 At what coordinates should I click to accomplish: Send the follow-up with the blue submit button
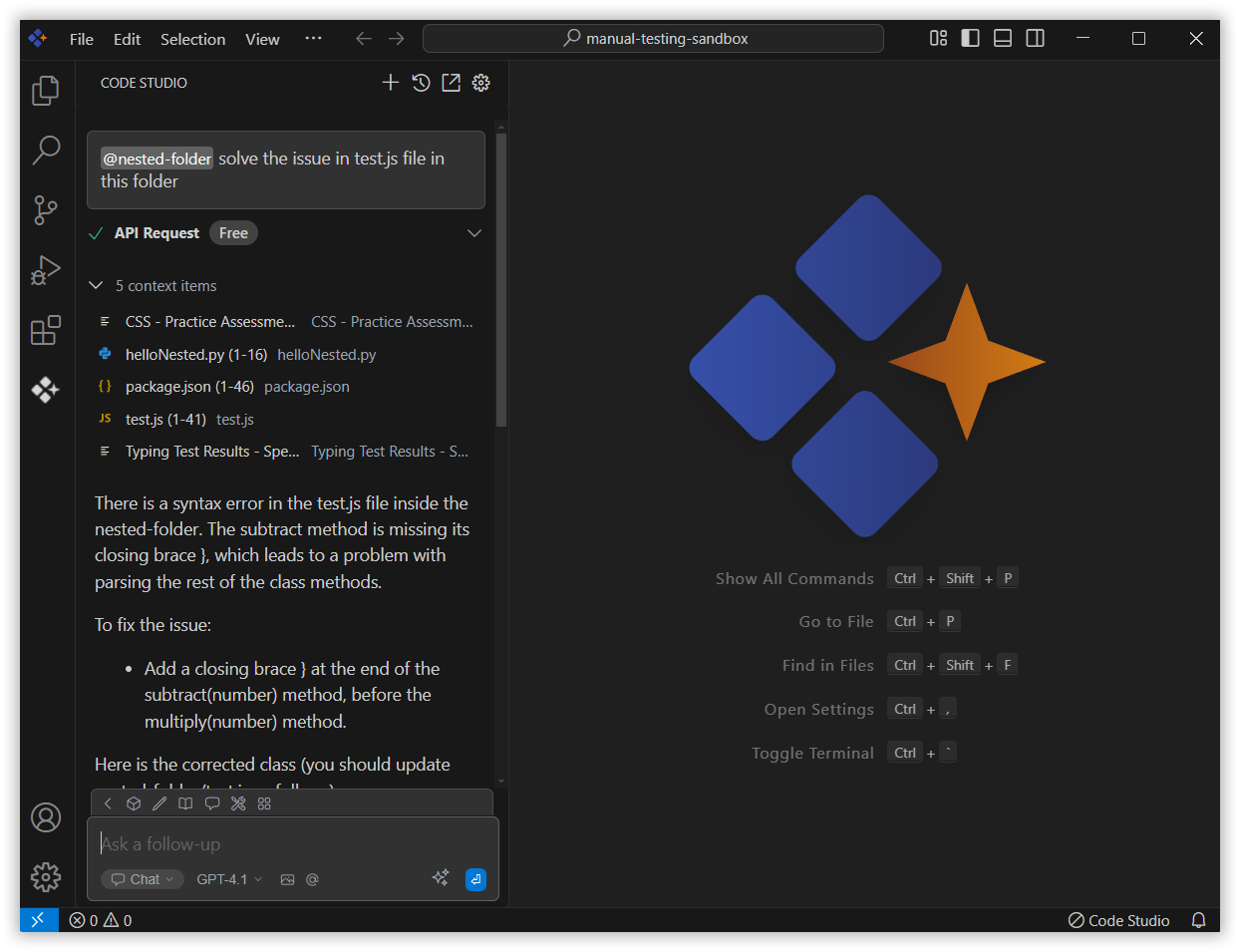(x=475, y=879)
